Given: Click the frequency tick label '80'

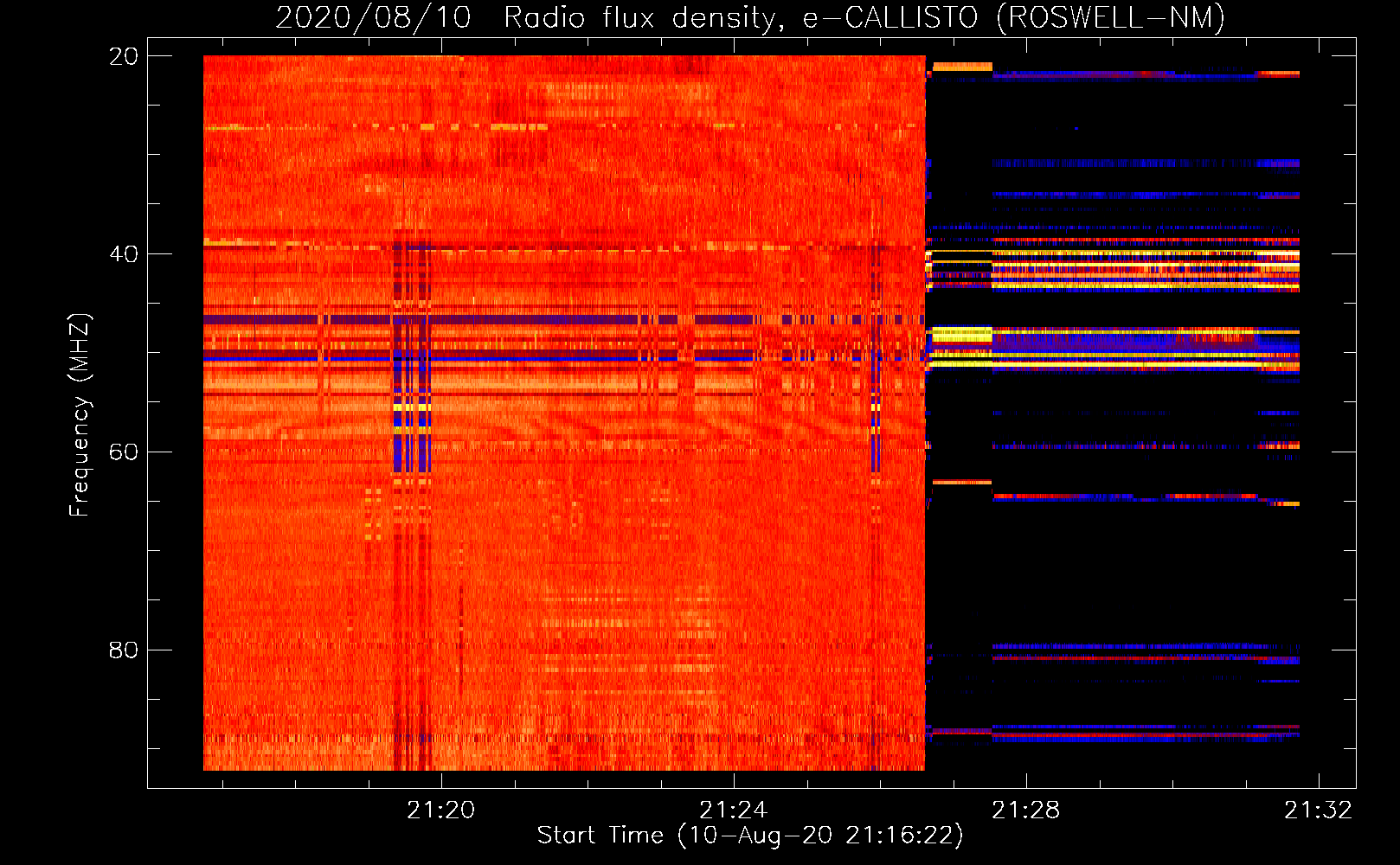Looking at the screenshot, I should 124,650.
